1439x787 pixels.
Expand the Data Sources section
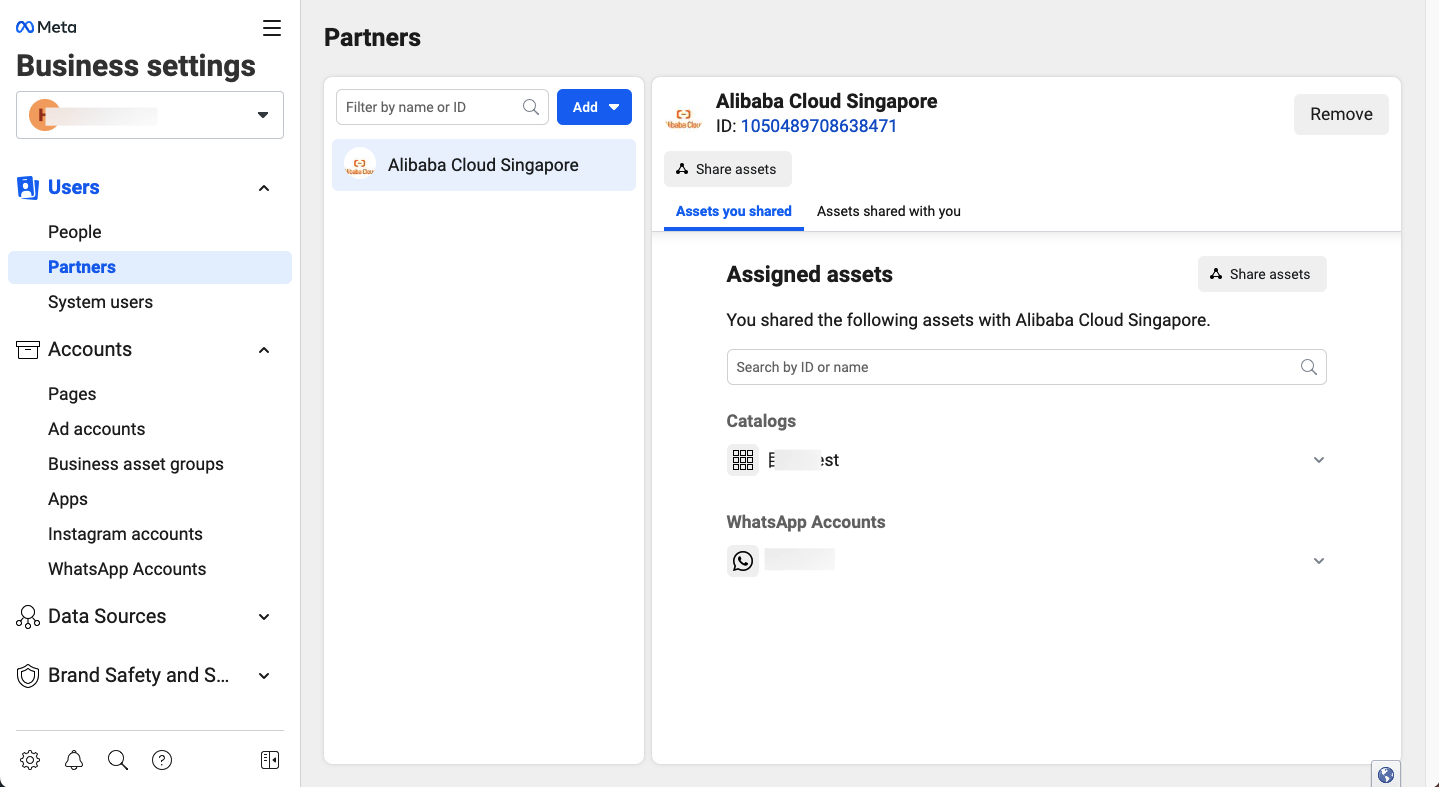tap(264, 617)
